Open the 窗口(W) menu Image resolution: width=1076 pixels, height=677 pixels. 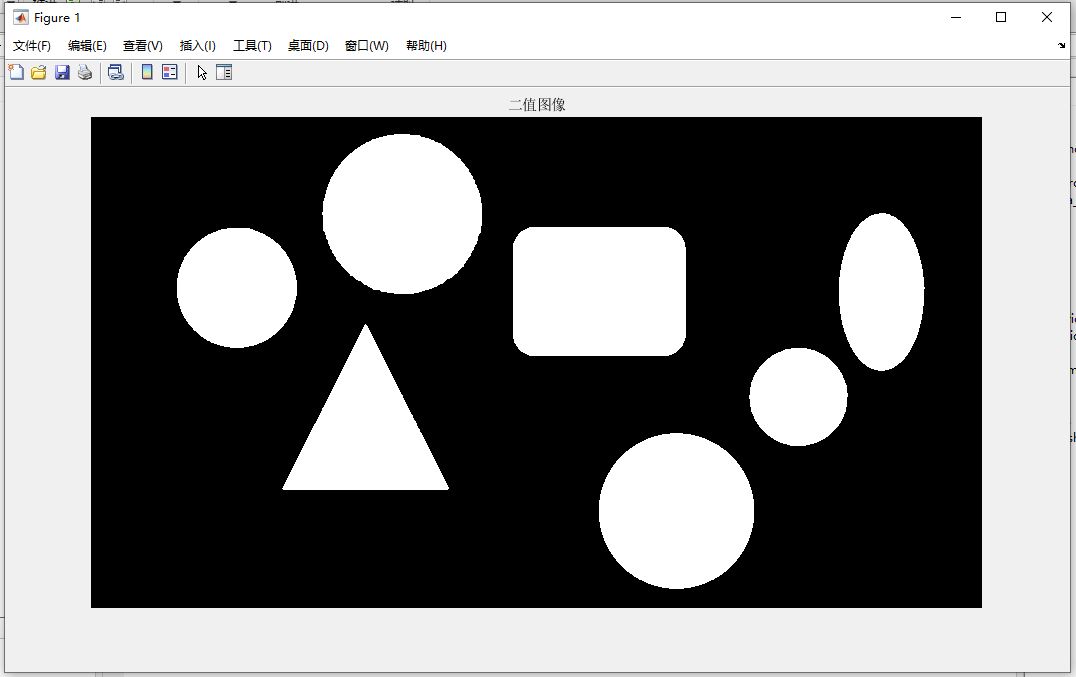point(366,45)
